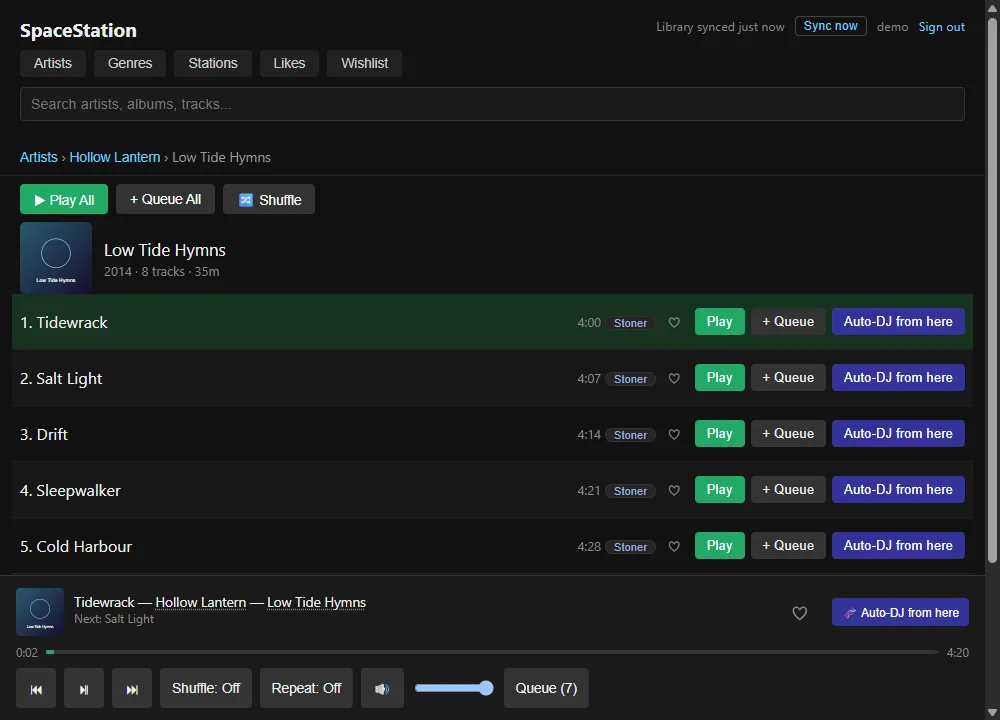Click the green Play All button
The height and width of the screenshot is (720, 1000).
(x=64, y=200)
